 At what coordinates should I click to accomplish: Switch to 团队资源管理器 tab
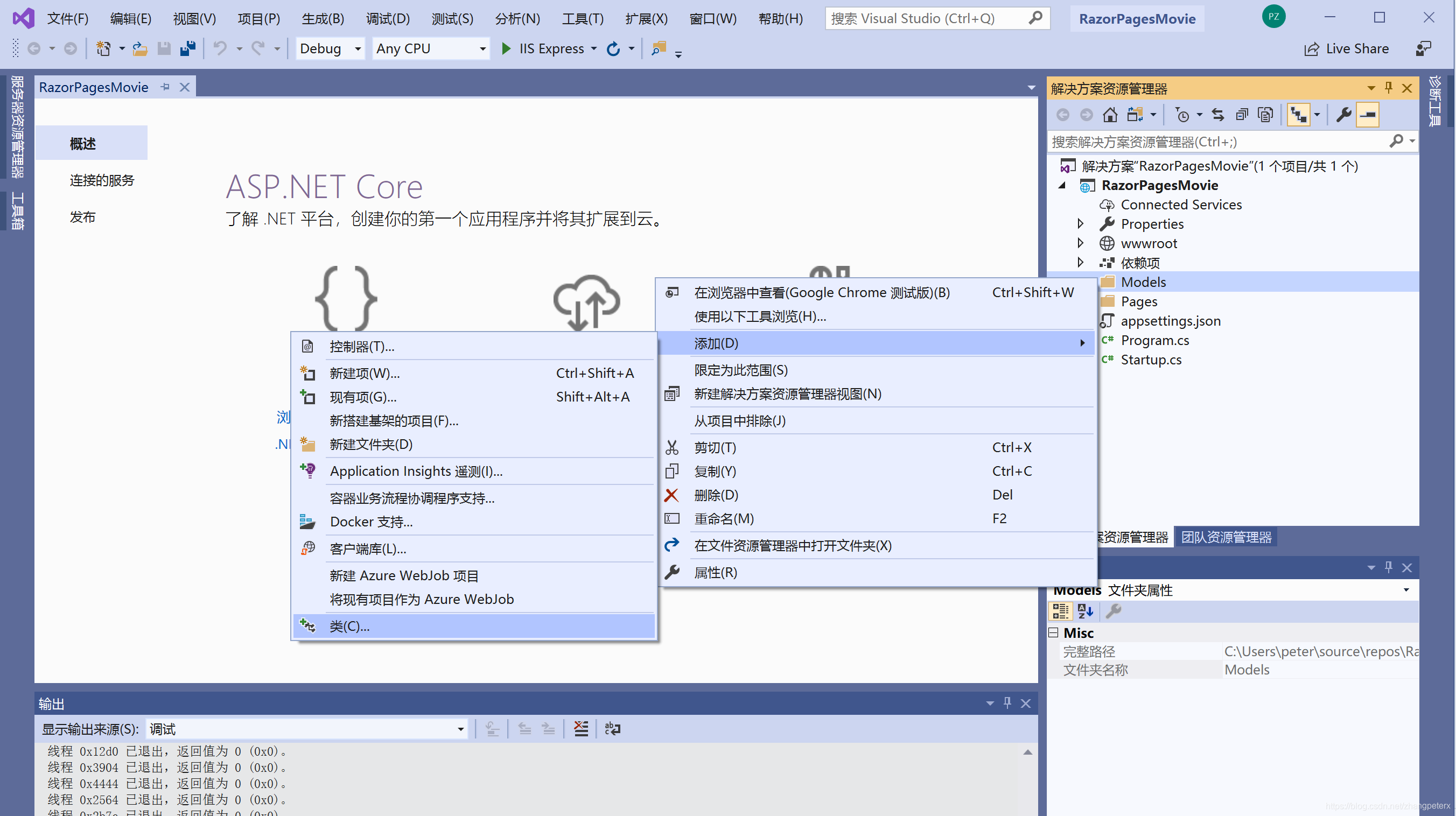tap(1226, 537)
